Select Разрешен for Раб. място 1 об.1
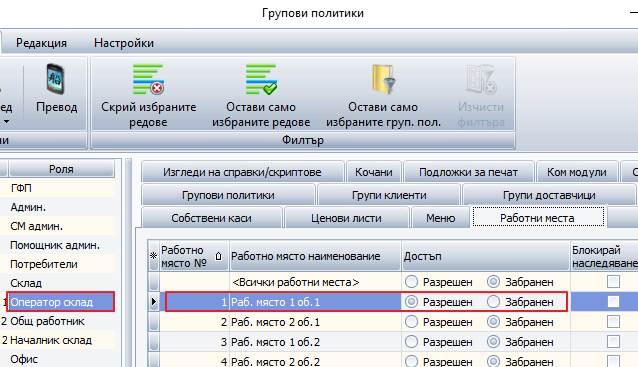This screenshot has height=367, width=638. pos(411,301)
